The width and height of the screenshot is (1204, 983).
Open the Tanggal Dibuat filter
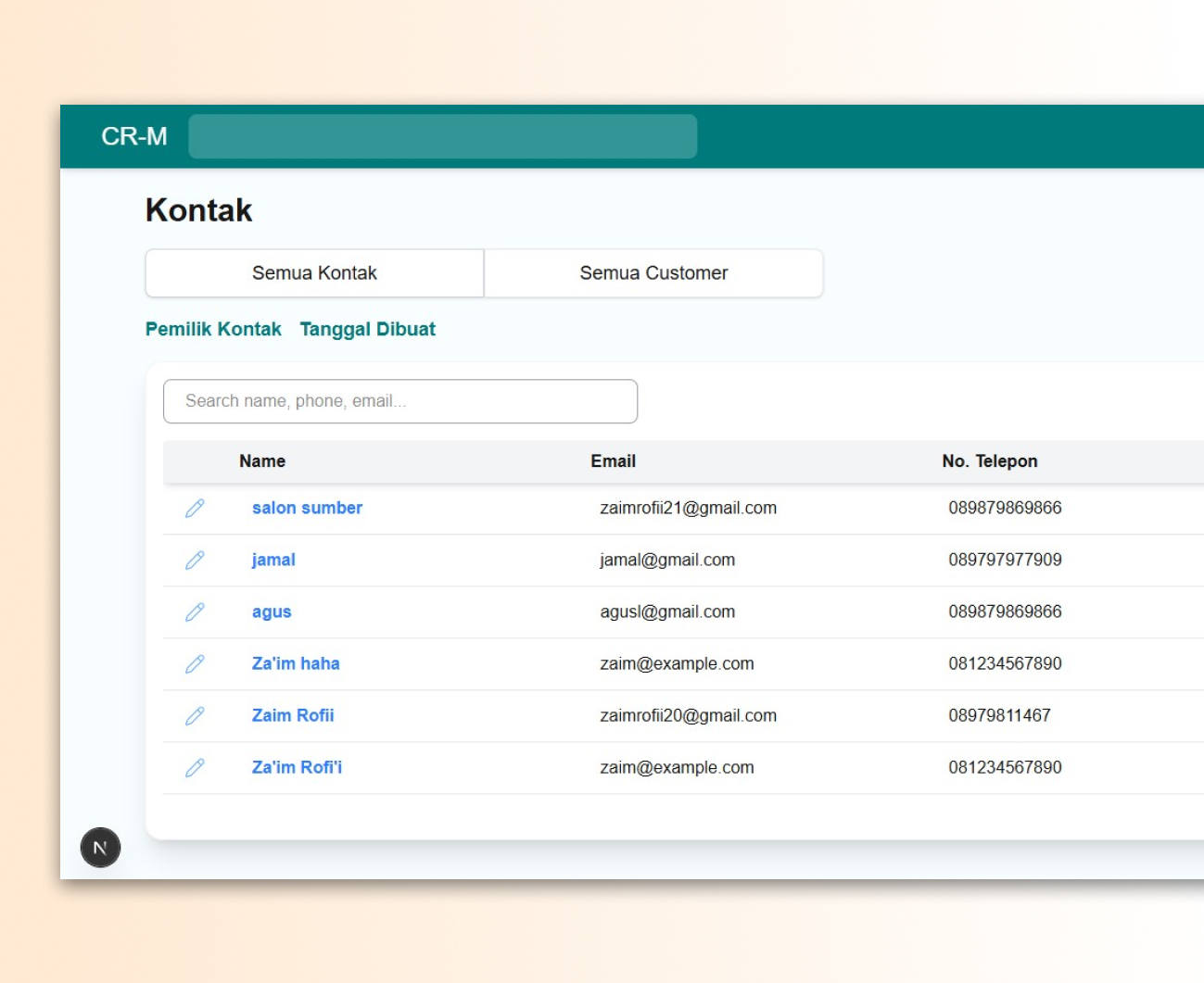click(367, 329)
